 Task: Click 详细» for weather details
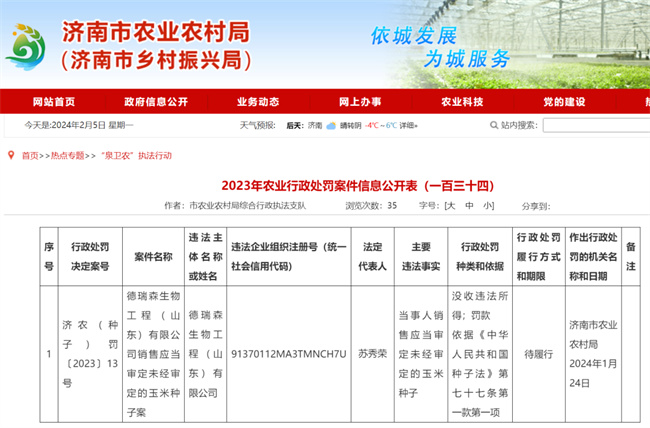click(x=408, y=126)
